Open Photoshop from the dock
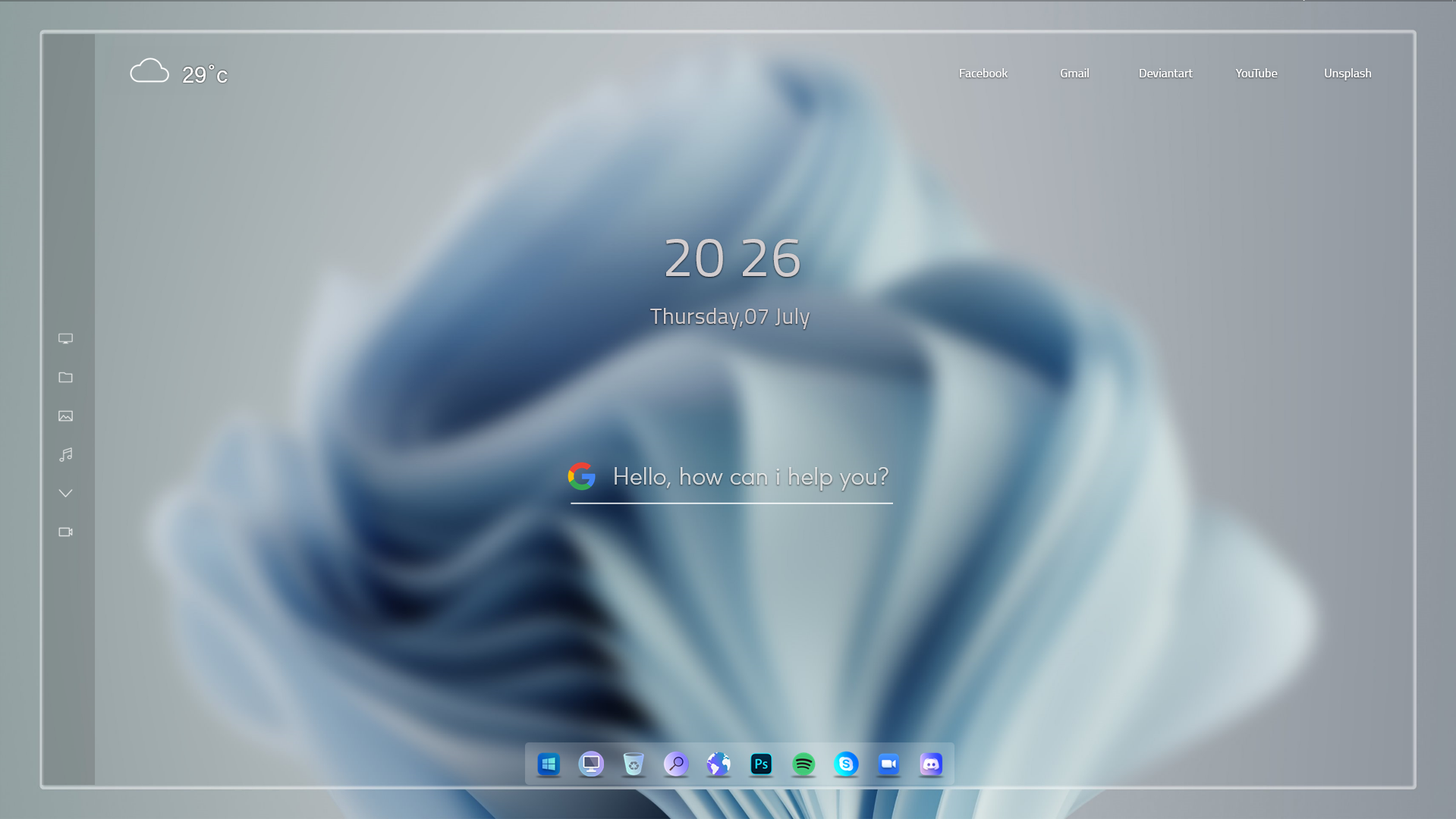The width and height of the screenshot is (1456, 819). click(x=761, y=764)
